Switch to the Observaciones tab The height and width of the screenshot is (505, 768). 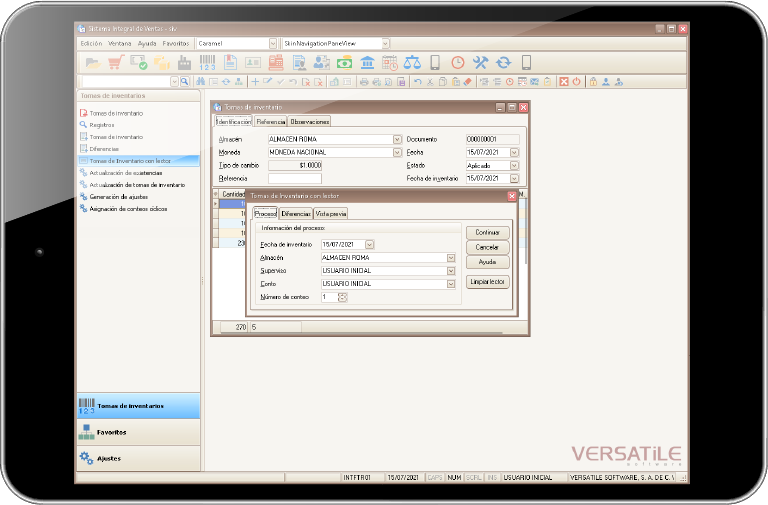point(309,121)
